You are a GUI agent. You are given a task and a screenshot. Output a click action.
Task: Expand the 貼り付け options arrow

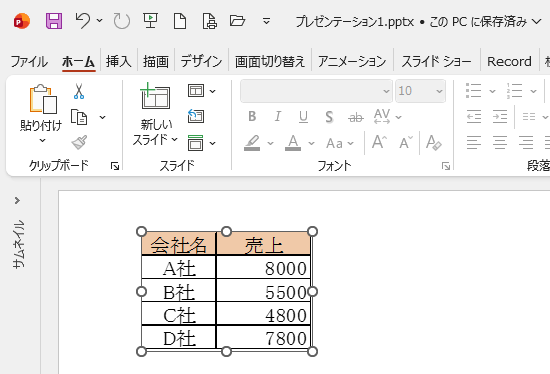[42, 140]
